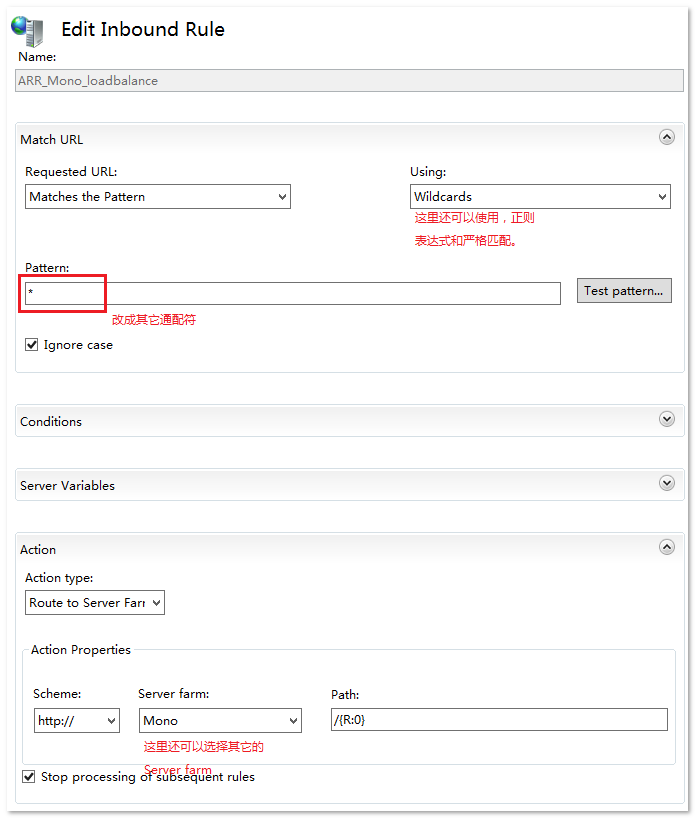The height and width of the screenshot is (818, 695).
Task: Collapse the Match URL section chevron
Action: [x=667, y=138]
